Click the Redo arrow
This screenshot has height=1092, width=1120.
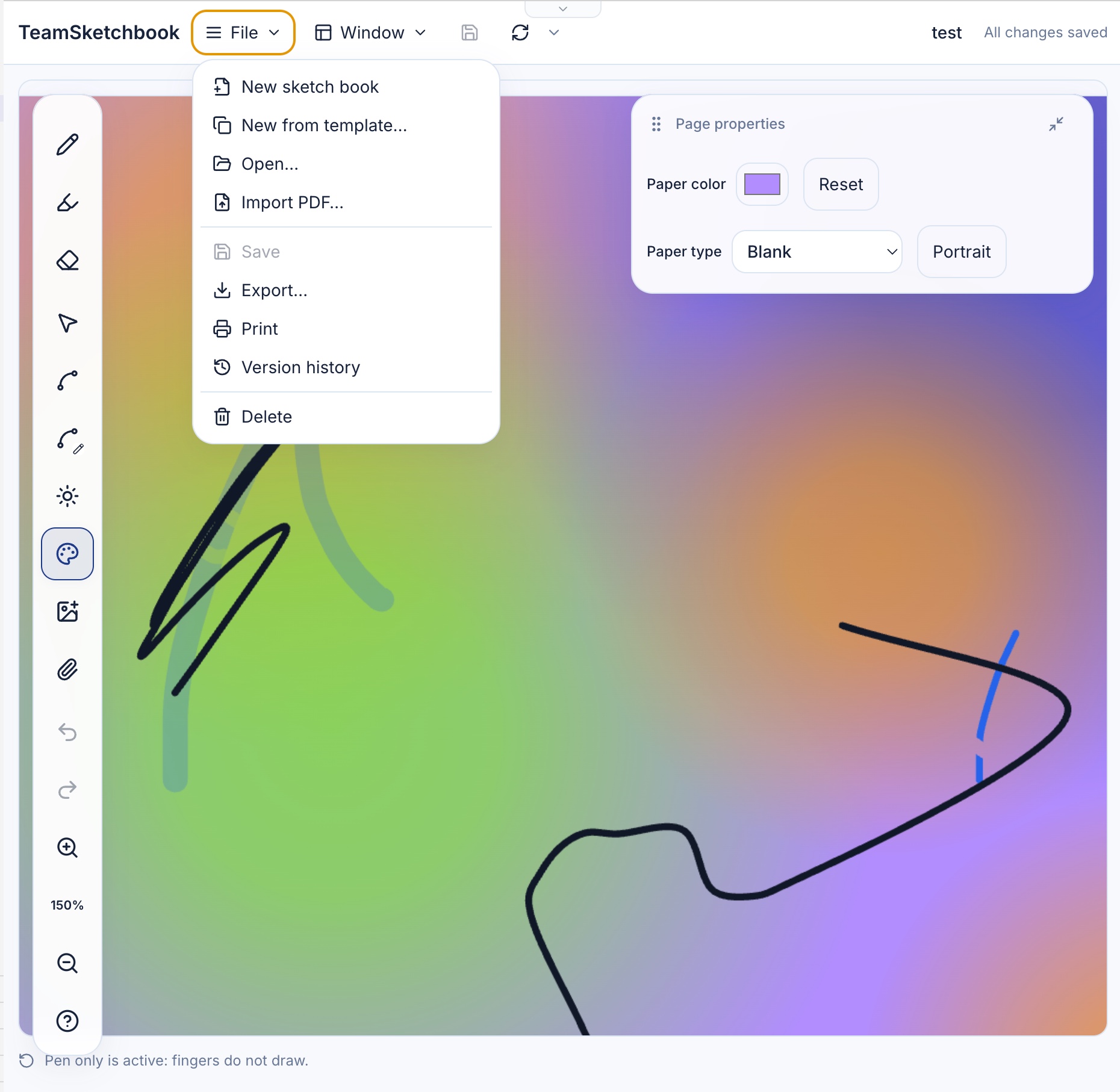[x=67, y=789]
